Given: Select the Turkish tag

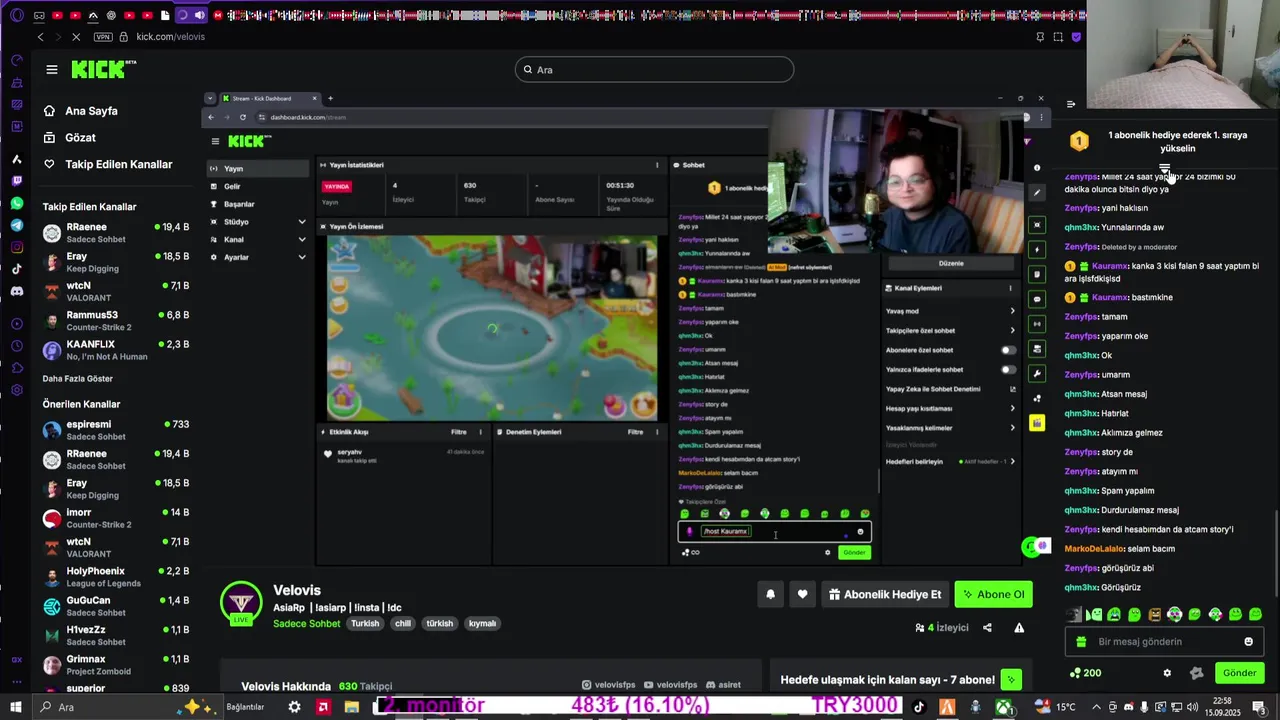Looking at the screenshot, I should [365, 623].
